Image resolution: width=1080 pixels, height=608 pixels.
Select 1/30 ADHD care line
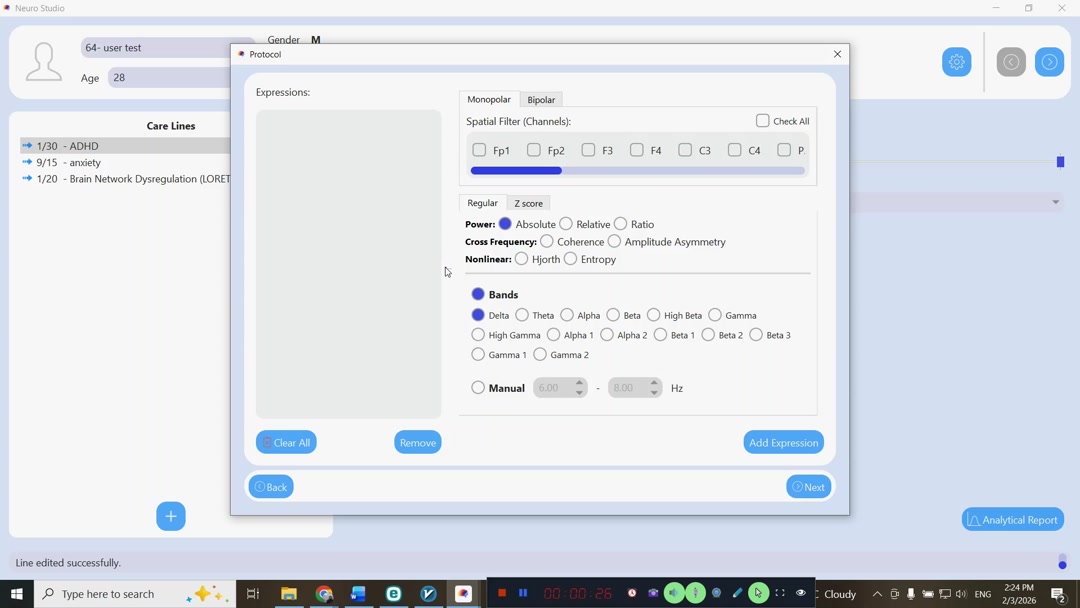pyautogui.click(x=126, y=146)
